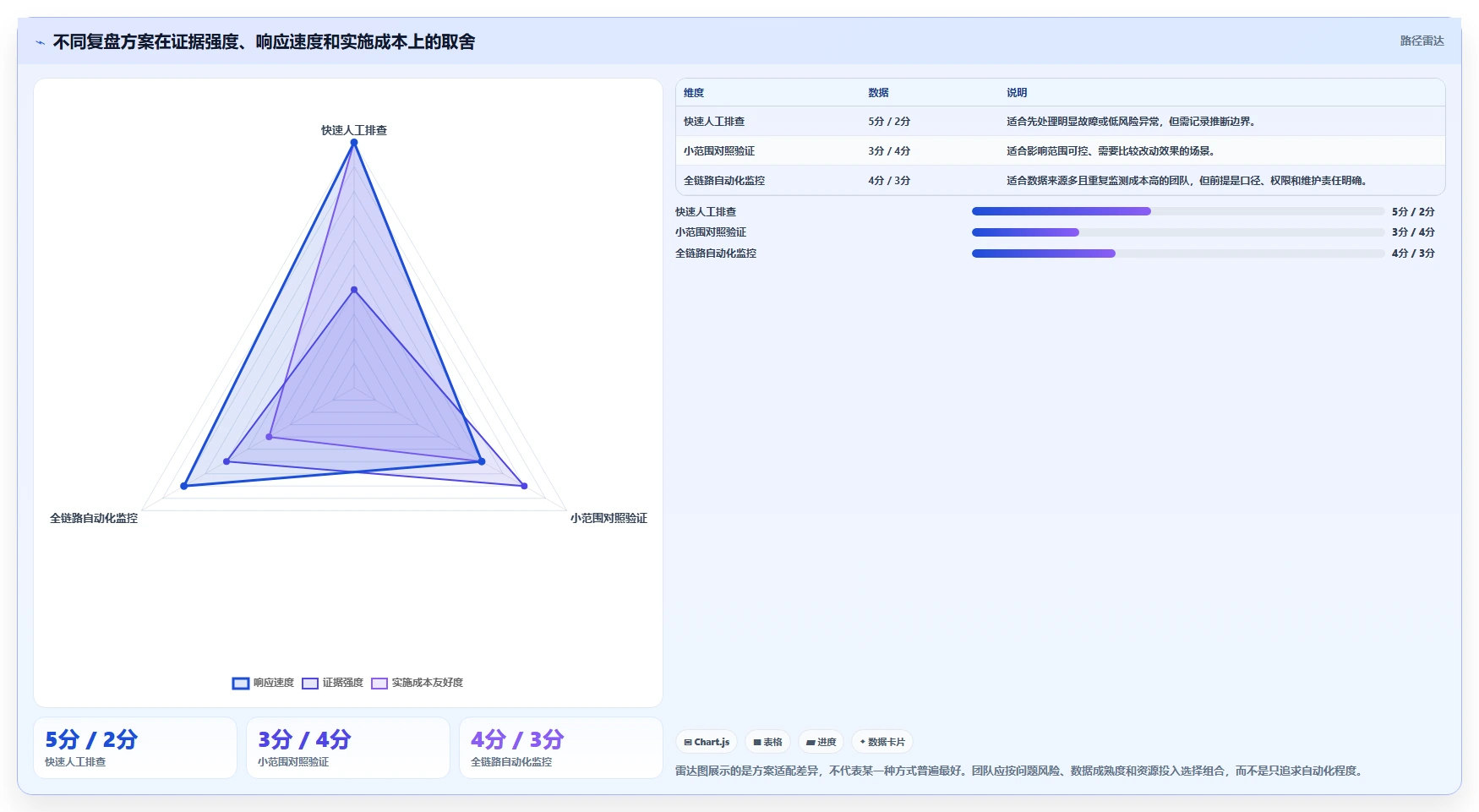This screenshot has height=812, width=1479.
Task: Click the radar top vertex data point
Action: click(354, 142)
